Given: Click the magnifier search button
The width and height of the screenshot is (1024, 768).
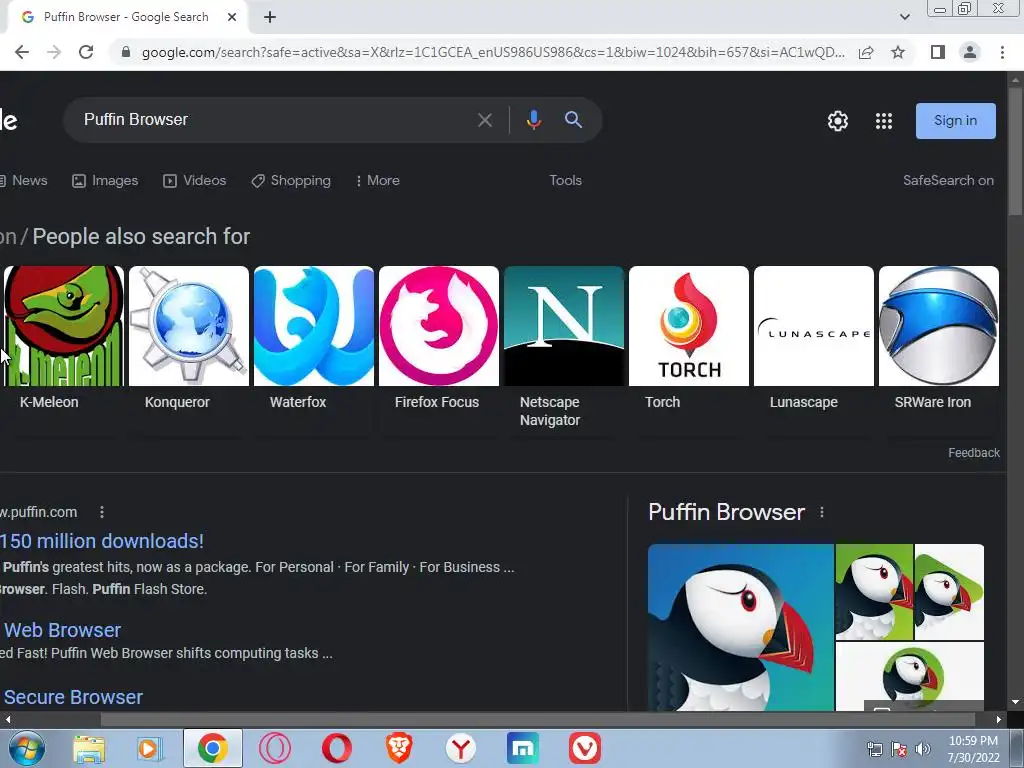Looking at the screenshot, I should click(573, 120).
